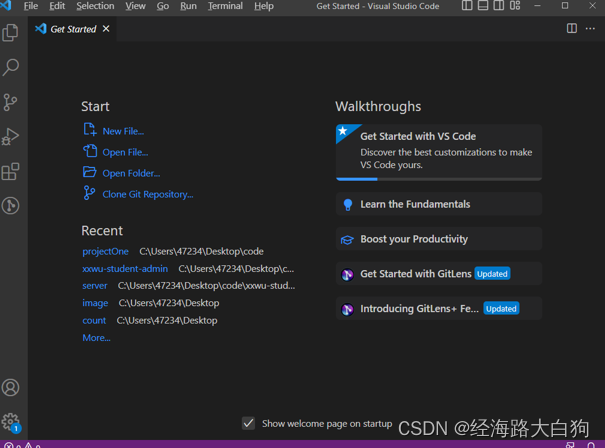The image size is (605, 448).
Task: Open Customize Layout icon in title bar
Action: (x=515, y=6)
